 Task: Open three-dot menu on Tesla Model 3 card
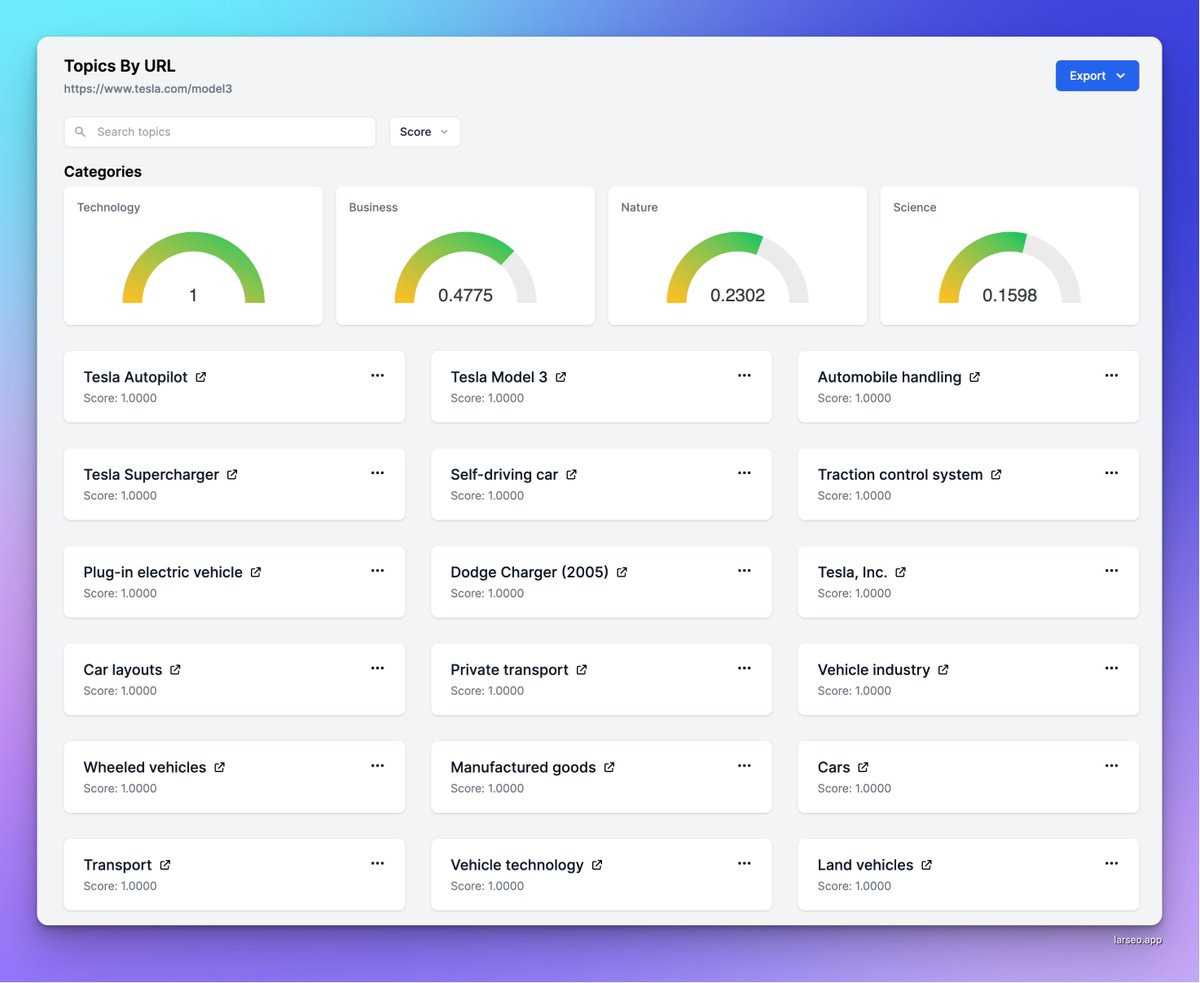point(744,375)
